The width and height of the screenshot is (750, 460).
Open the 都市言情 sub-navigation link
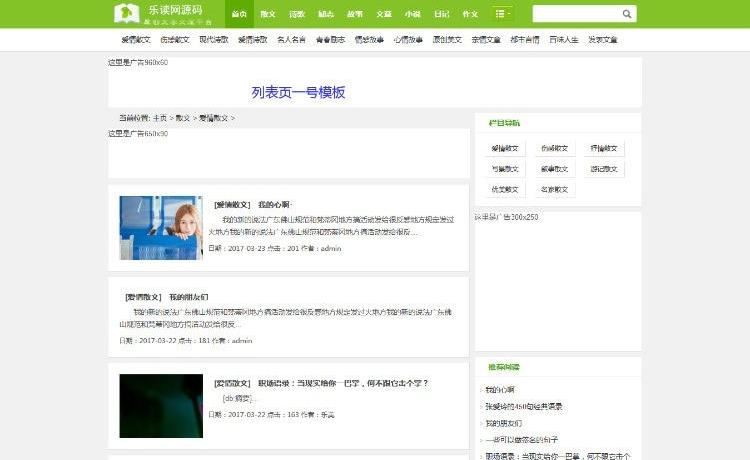click(525, 40)
